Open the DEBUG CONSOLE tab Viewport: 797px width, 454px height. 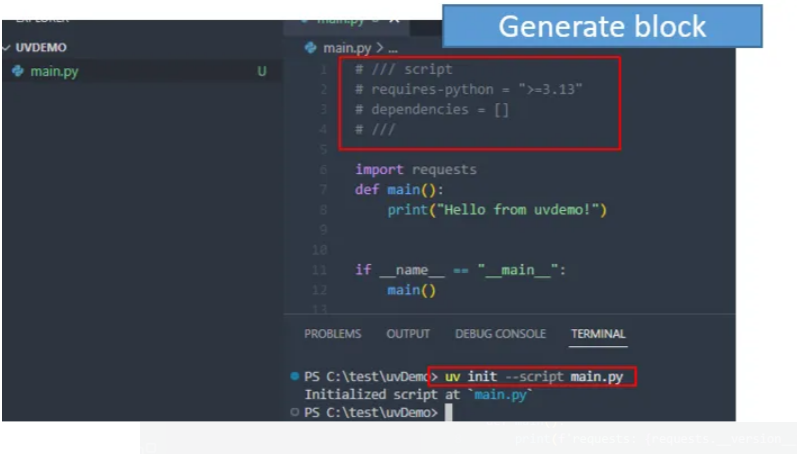(500, 334)
